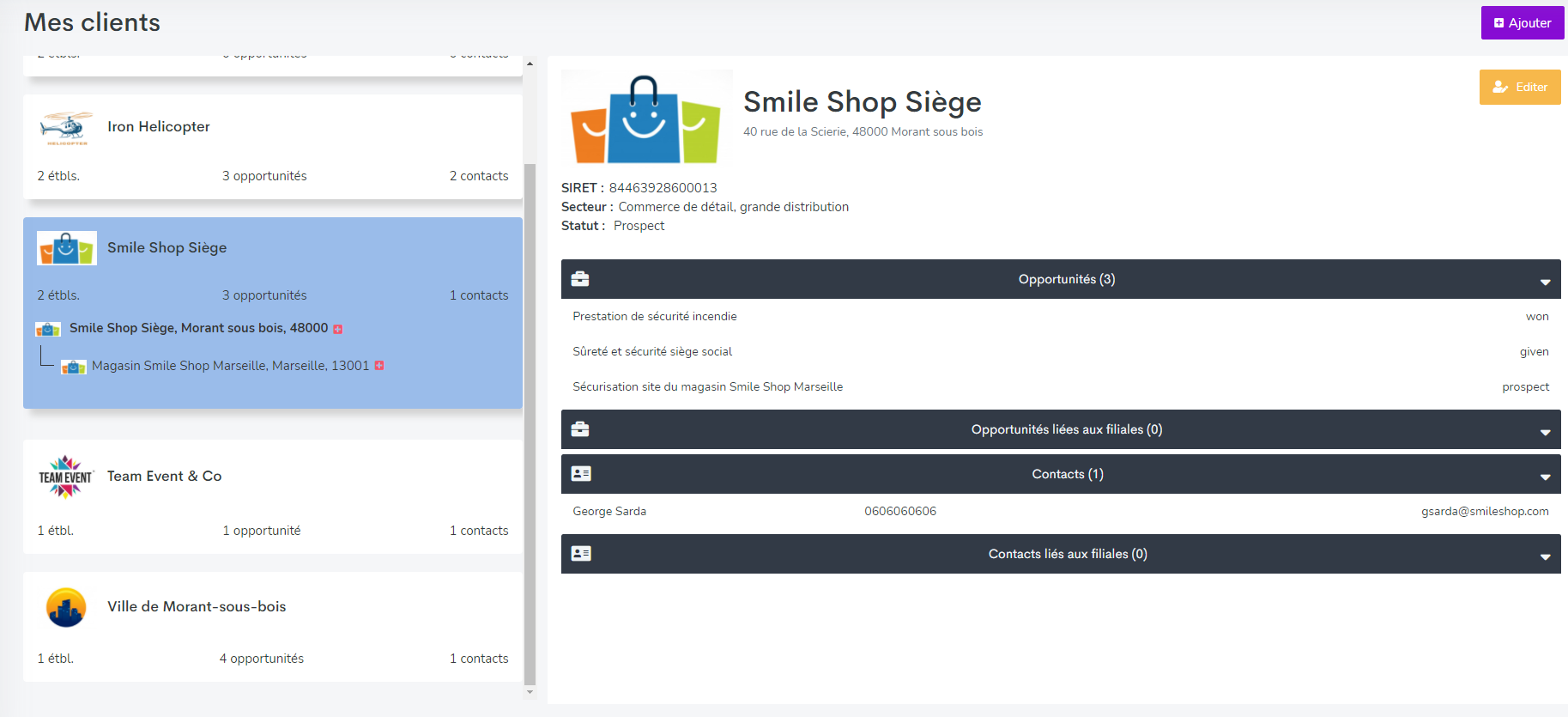The image size is (1568, 717).
Task: Click '3 opportunités' on Smile Shop Siège card
Action: [x=264, y=295]
